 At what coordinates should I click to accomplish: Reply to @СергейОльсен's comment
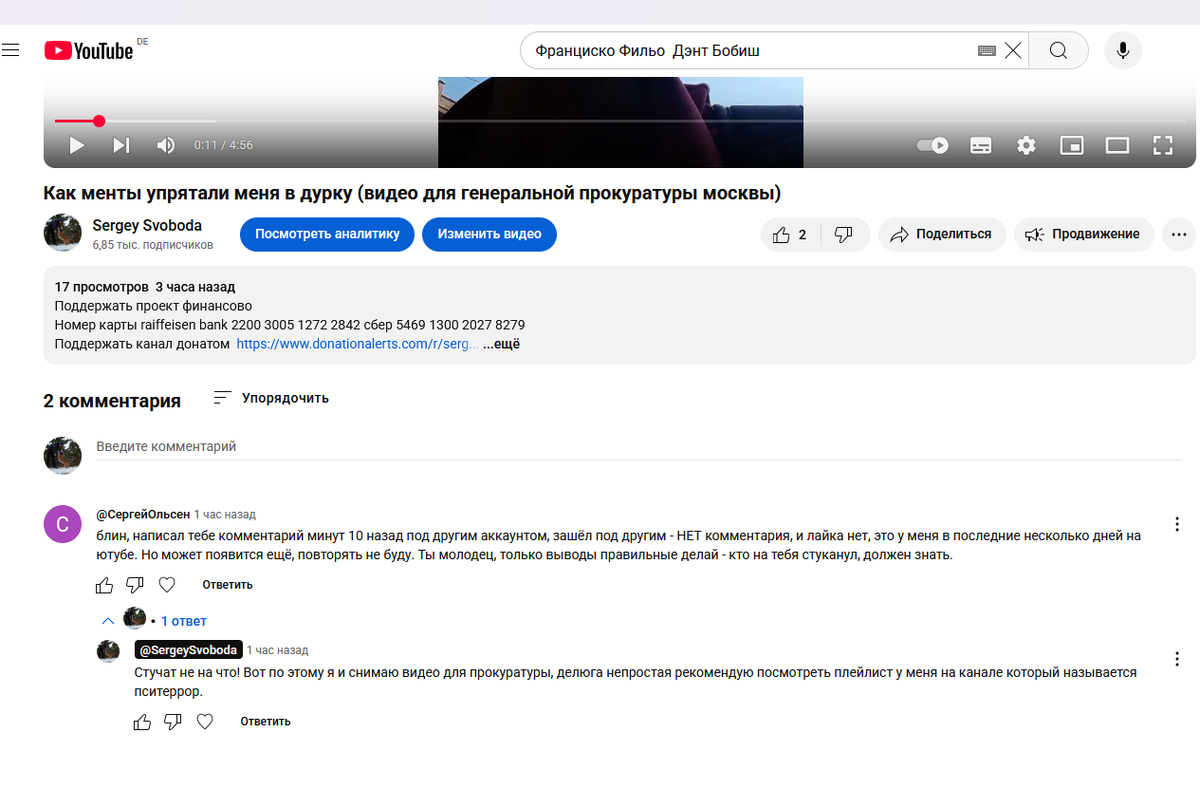click(227, 585)
